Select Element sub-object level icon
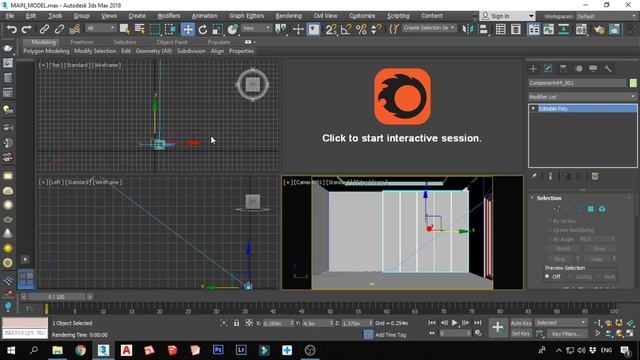640x360 pixels. point(602,209)
